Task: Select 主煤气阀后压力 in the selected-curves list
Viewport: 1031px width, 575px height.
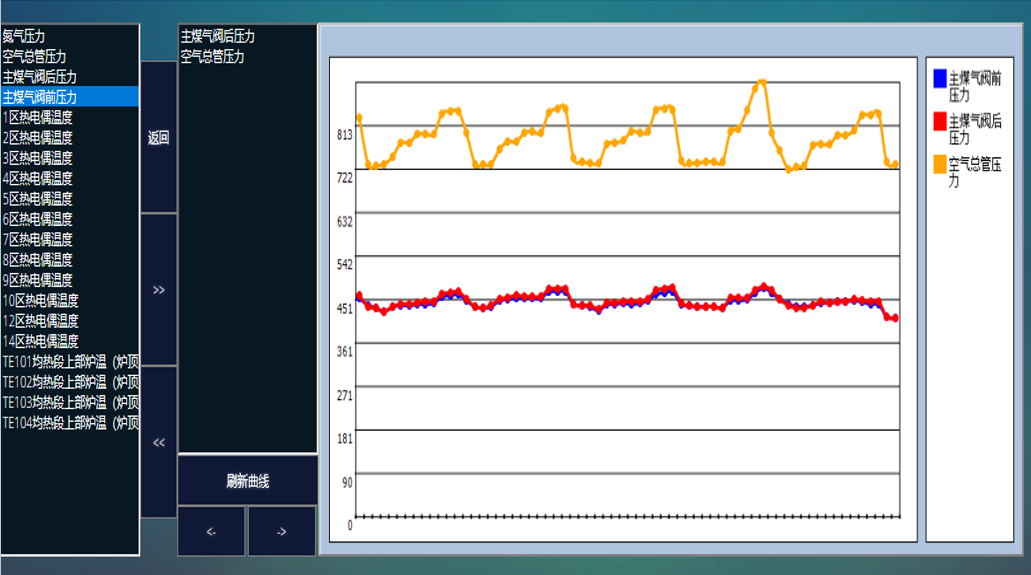Action: pyautogui.click(x=218, y=36)
